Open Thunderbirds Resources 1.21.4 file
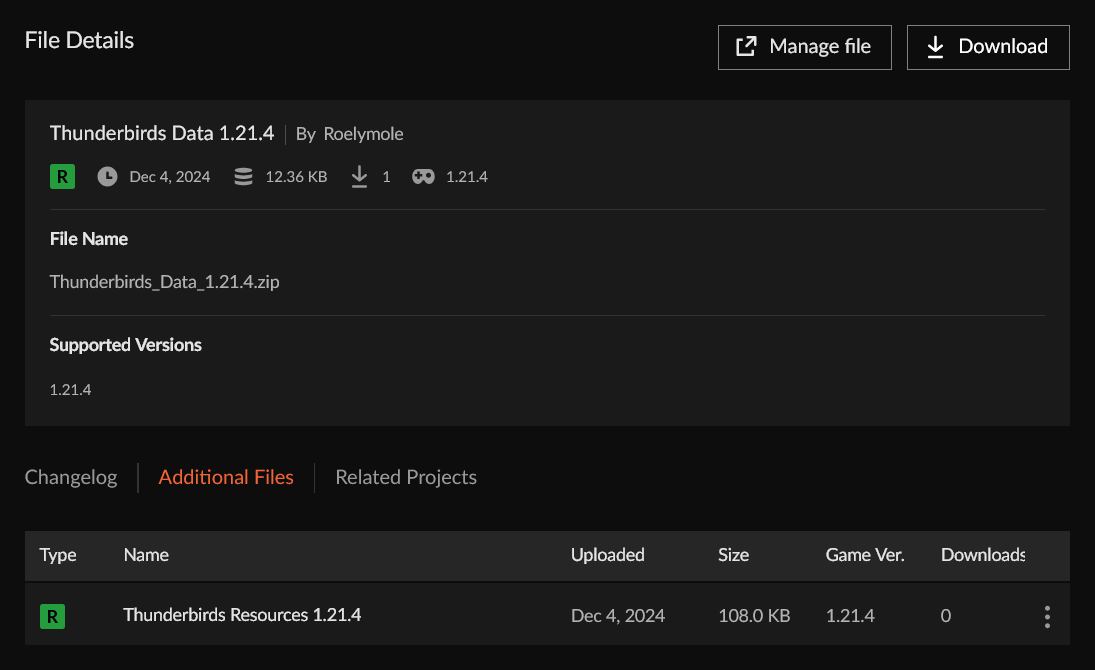 242,615
